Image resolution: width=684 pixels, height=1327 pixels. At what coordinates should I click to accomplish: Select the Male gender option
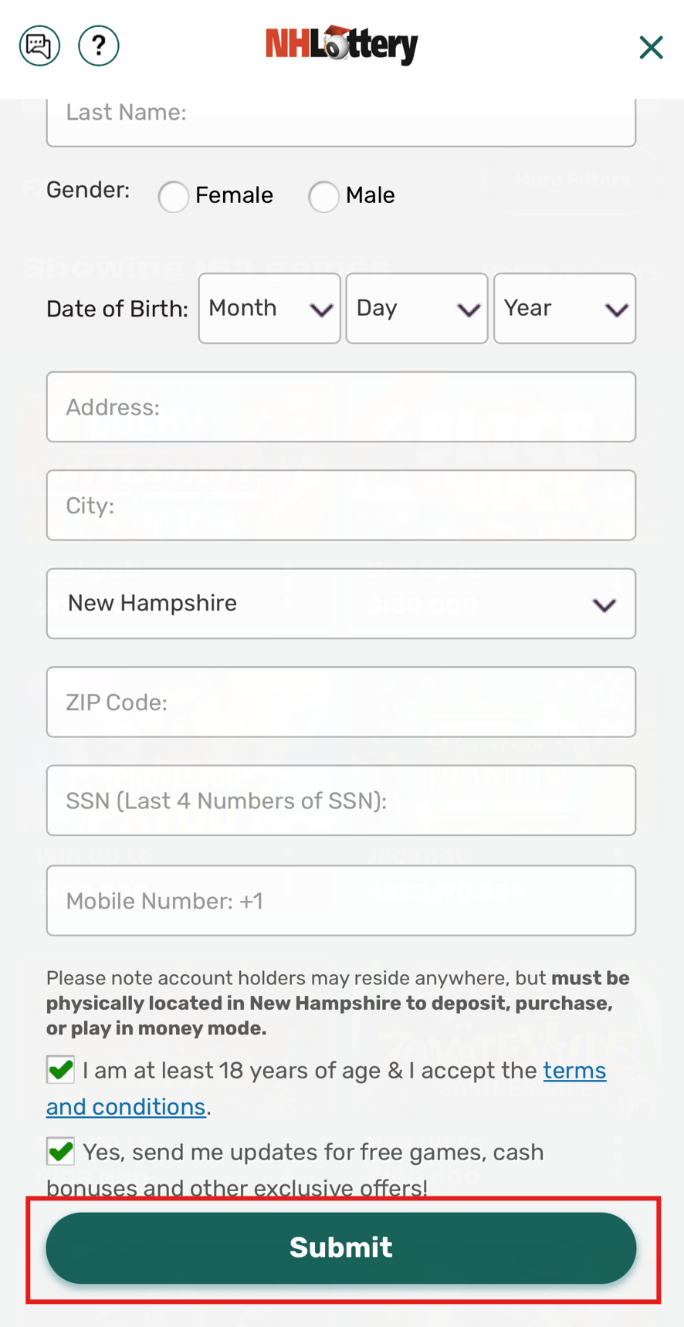pyautogui.click(x=323, y=197)
